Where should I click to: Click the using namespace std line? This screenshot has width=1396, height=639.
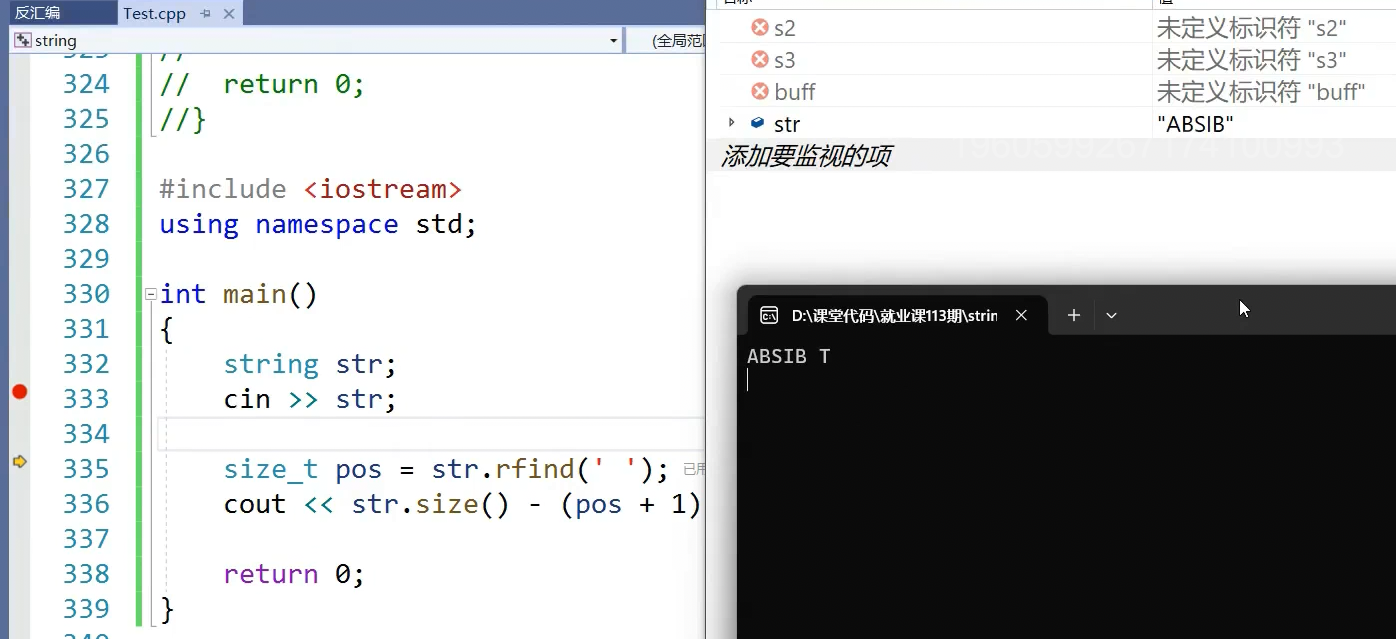coord(318,224)
